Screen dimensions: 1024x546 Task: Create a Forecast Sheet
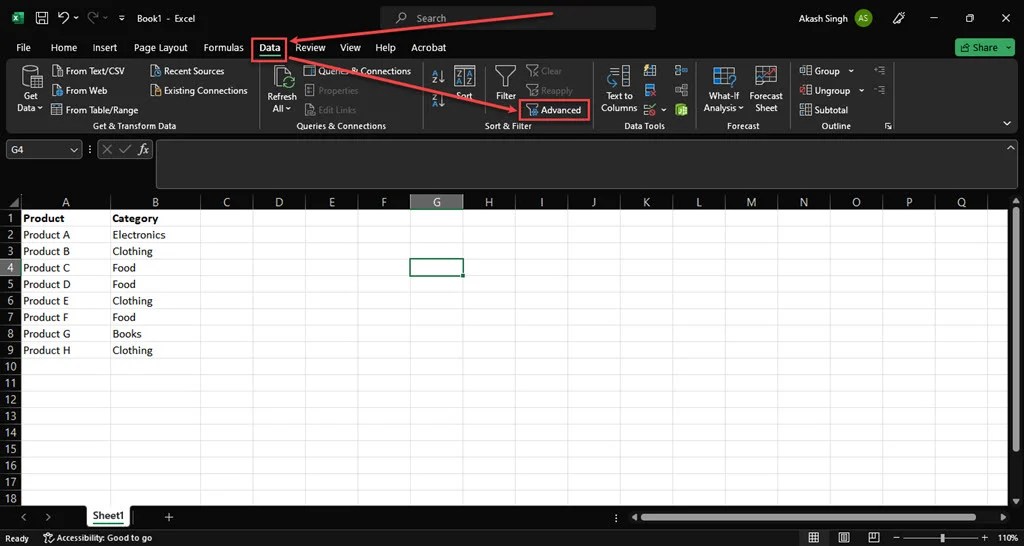click(x=766, y=89)
